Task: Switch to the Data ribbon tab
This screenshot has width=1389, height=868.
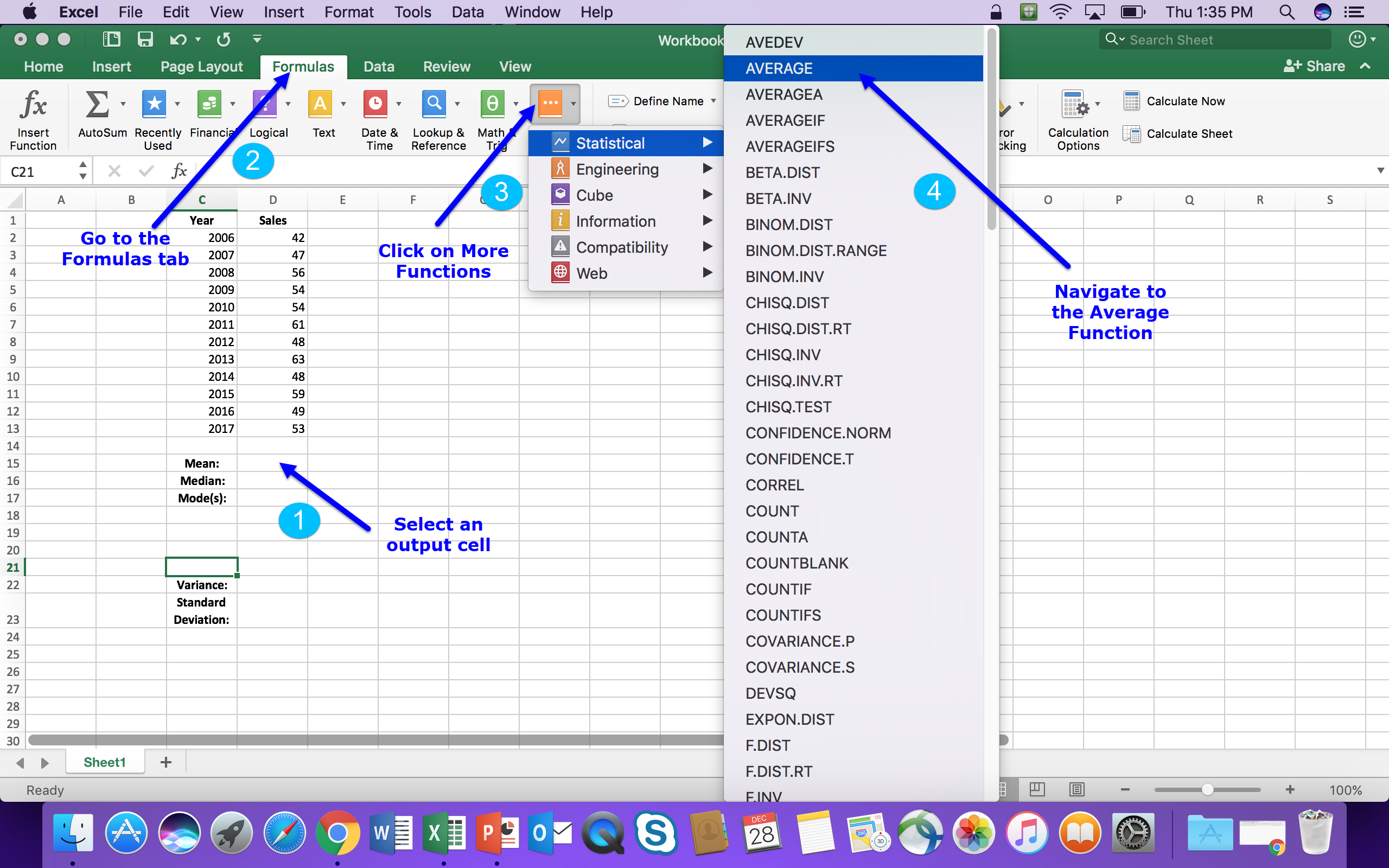Action: coord(379,67)
